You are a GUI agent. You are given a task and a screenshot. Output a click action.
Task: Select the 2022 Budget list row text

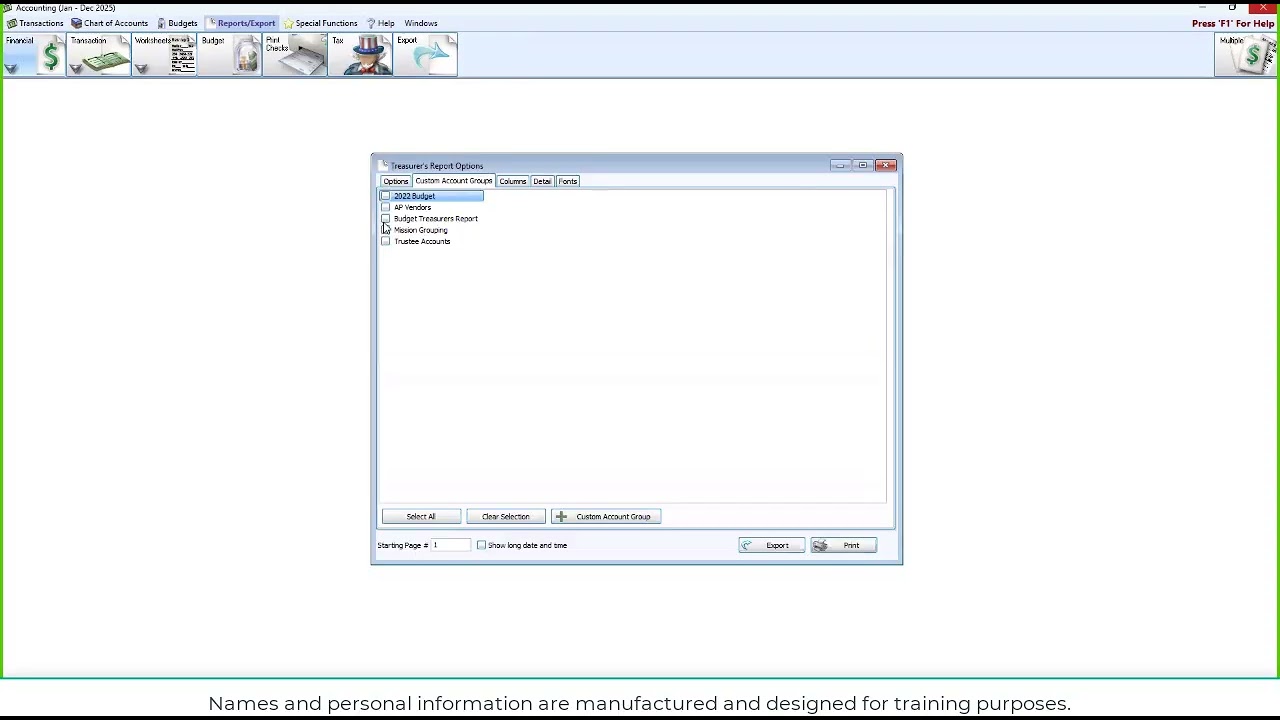tap(414, 196)
